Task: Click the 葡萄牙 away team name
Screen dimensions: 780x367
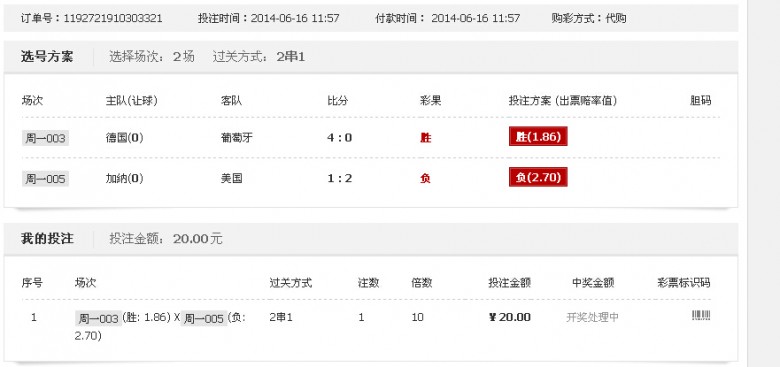Action: (x=237, y=137)
